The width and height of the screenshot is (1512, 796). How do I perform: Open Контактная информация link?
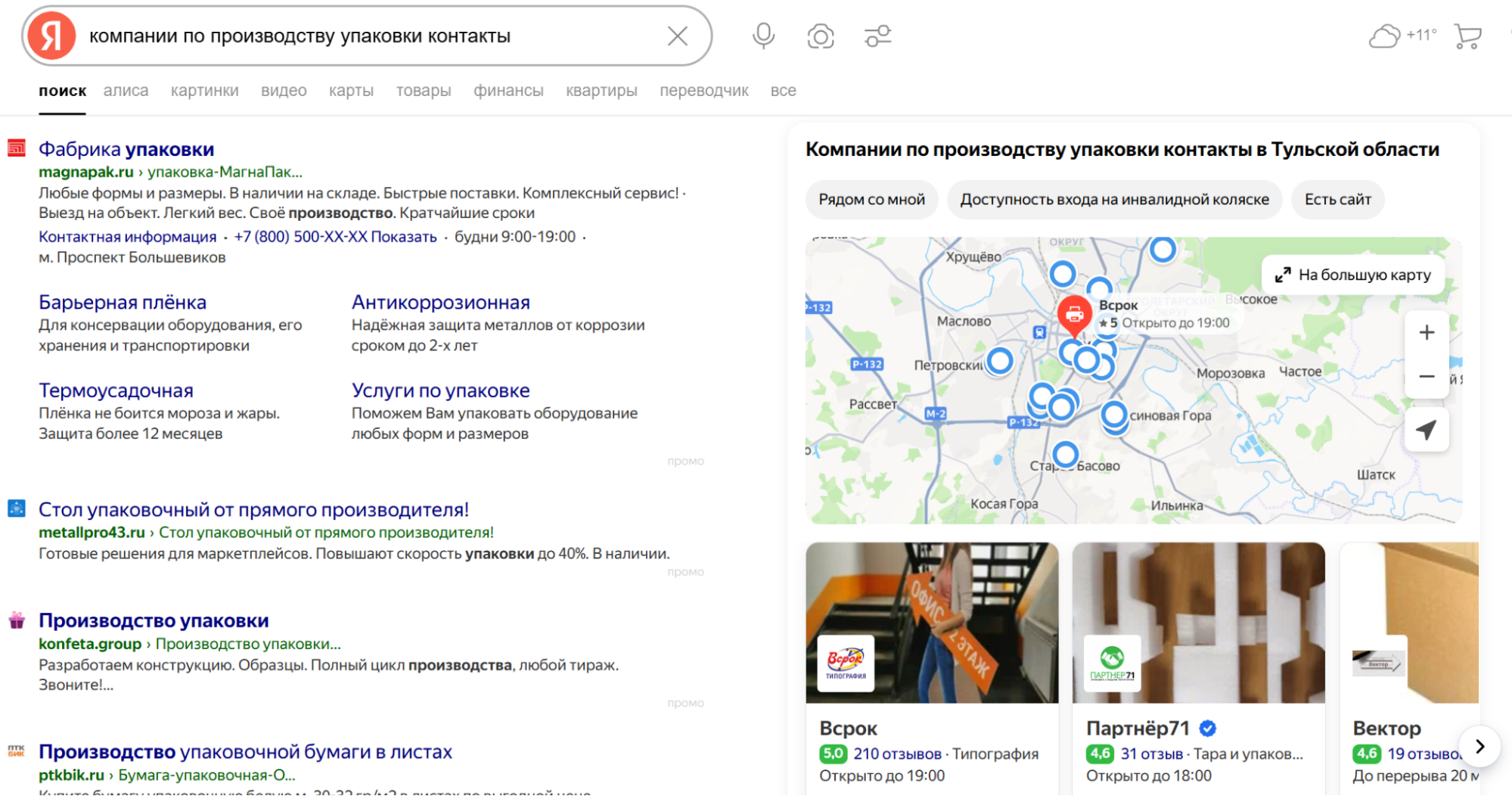tap(128, 237)
